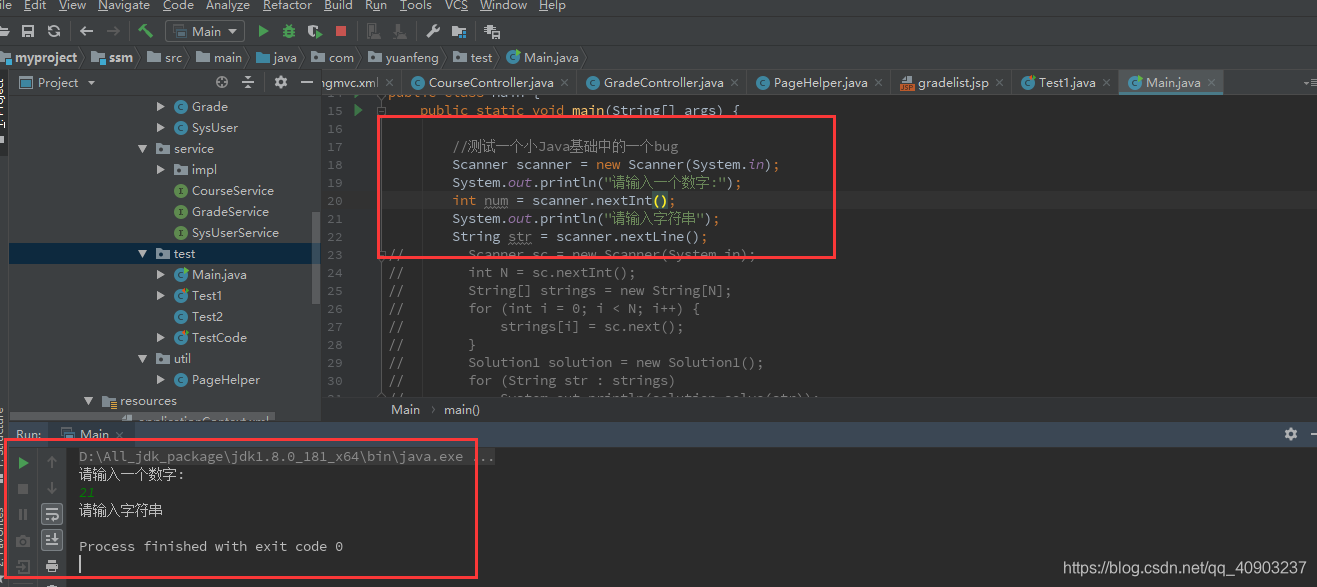Build the project using the hammer icon
This screenshot has height=587, width=1317.
[146, 31]
